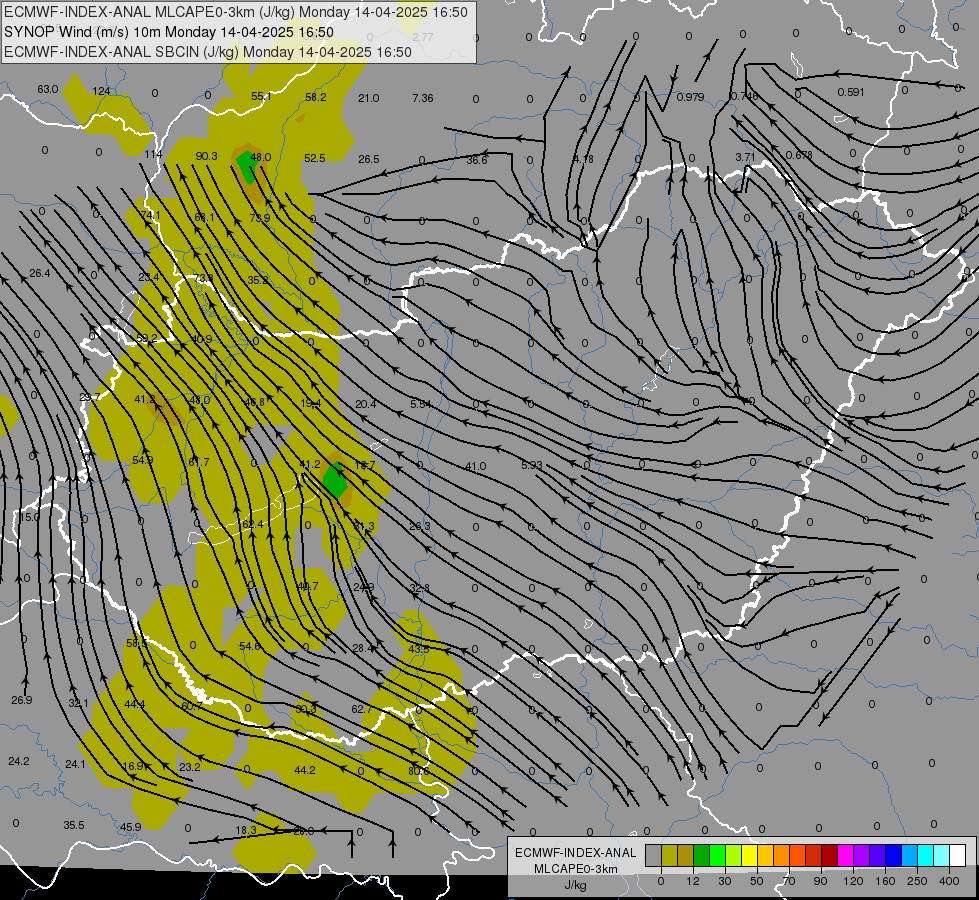Viewport: 979px width, 900px height.
Task: Click the map value 15.0
Action: click(29, 517)
